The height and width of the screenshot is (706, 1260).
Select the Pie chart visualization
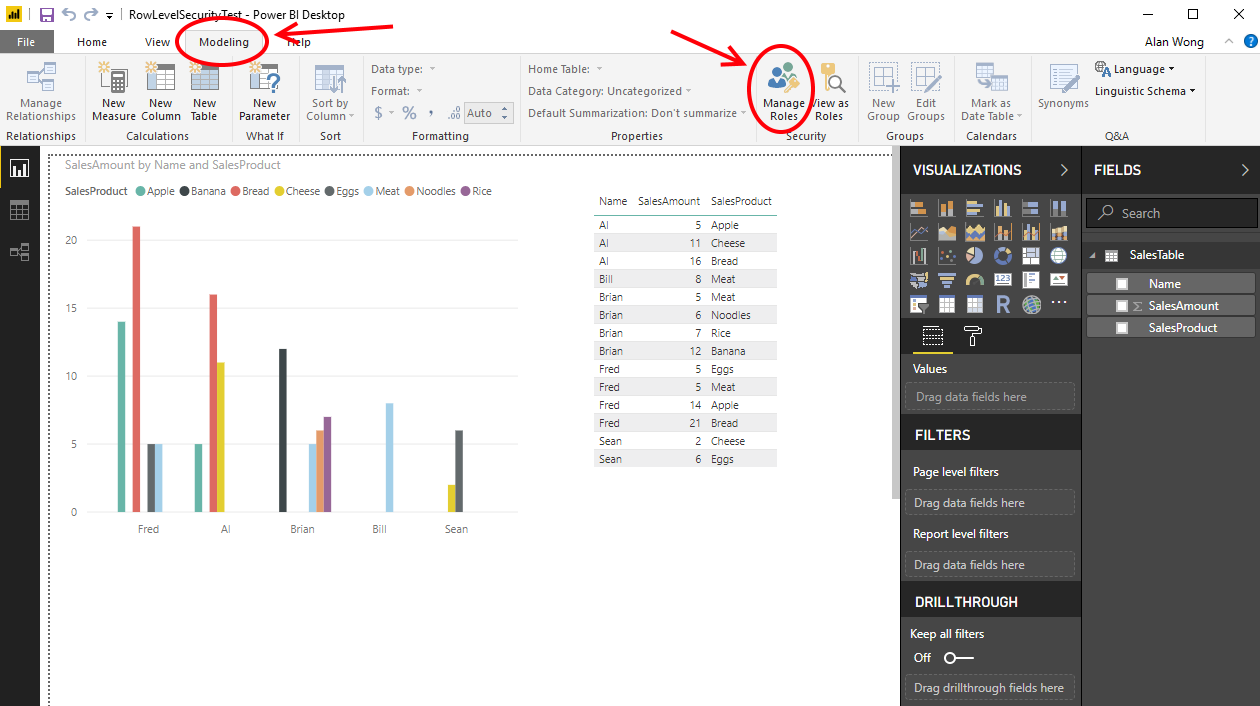pos(975,256)
